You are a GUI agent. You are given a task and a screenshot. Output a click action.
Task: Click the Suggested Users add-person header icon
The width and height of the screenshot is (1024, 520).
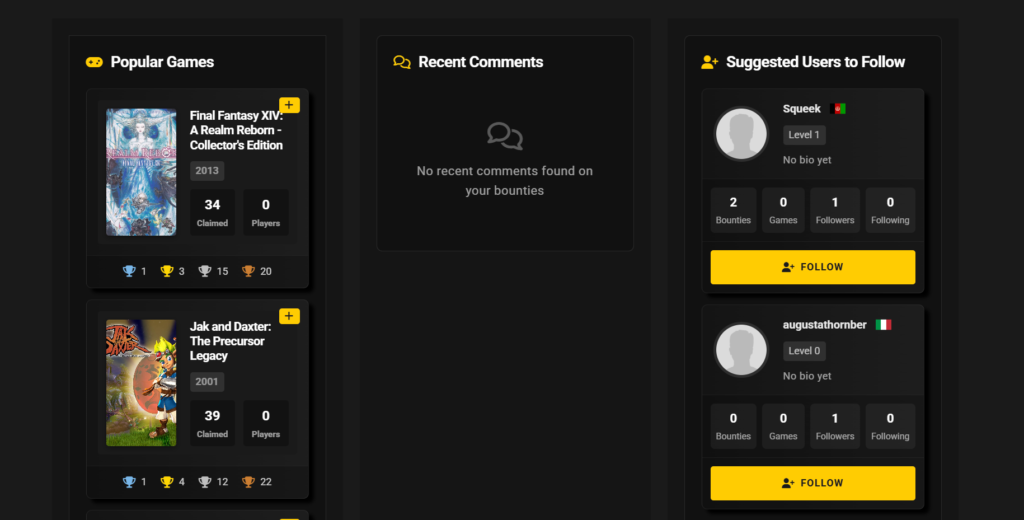click(x=709, y=62)
